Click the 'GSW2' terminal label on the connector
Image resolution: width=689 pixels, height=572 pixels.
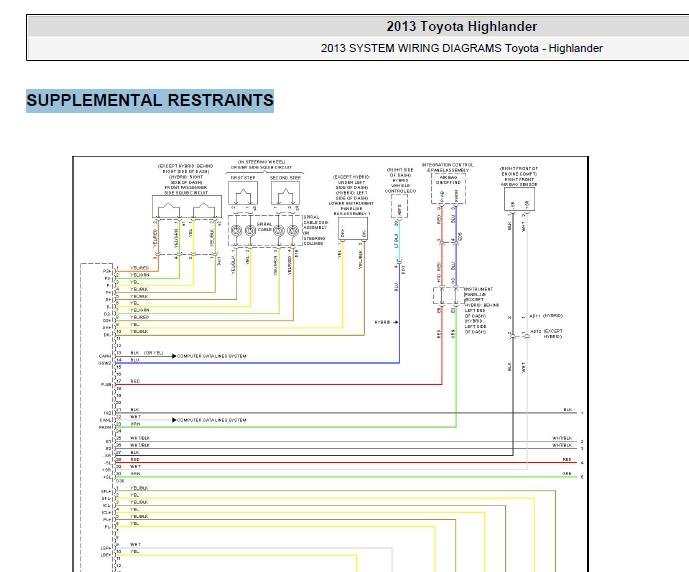105,363
